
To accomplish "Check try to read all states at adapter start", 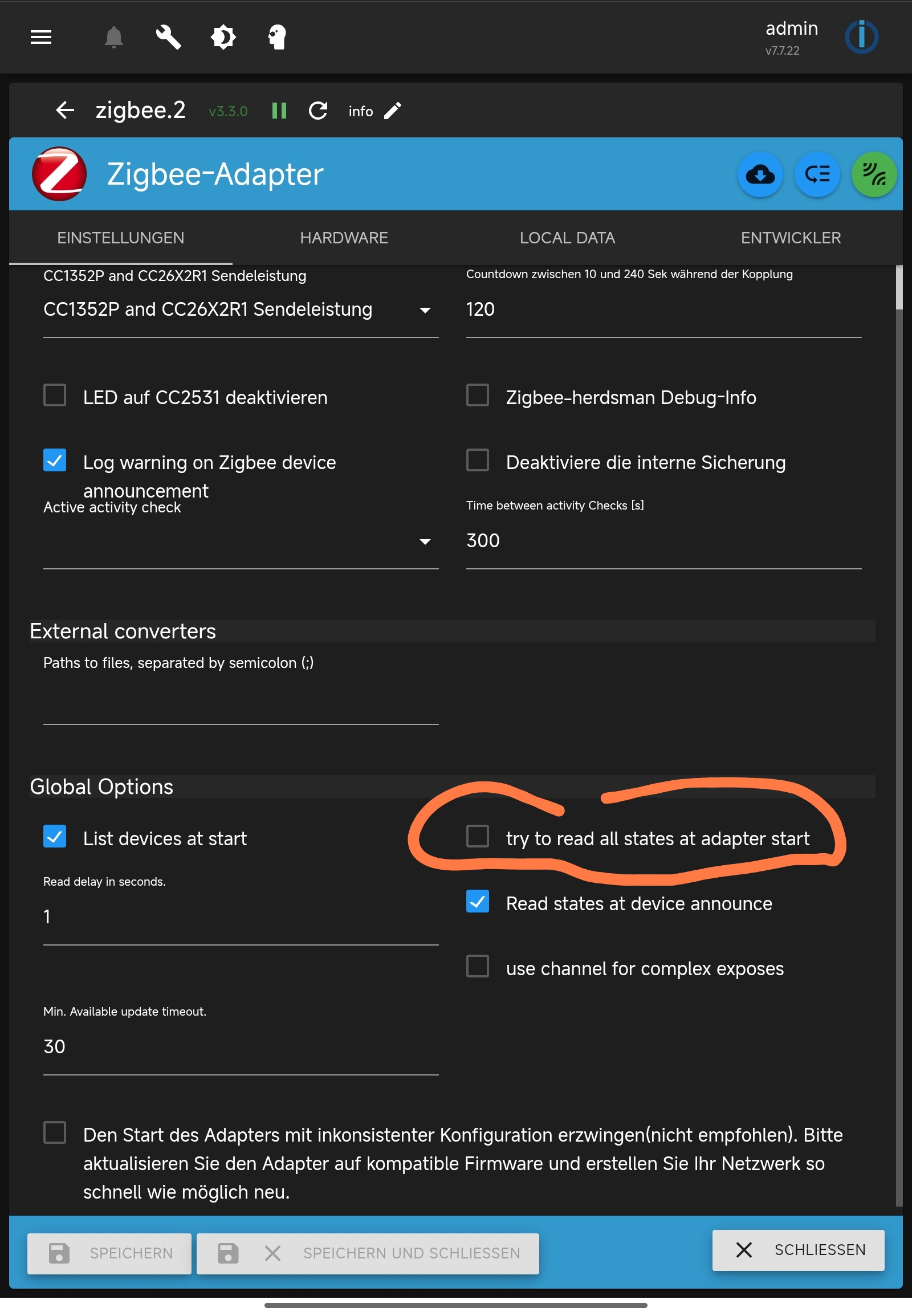I will [x=477, y=837].
